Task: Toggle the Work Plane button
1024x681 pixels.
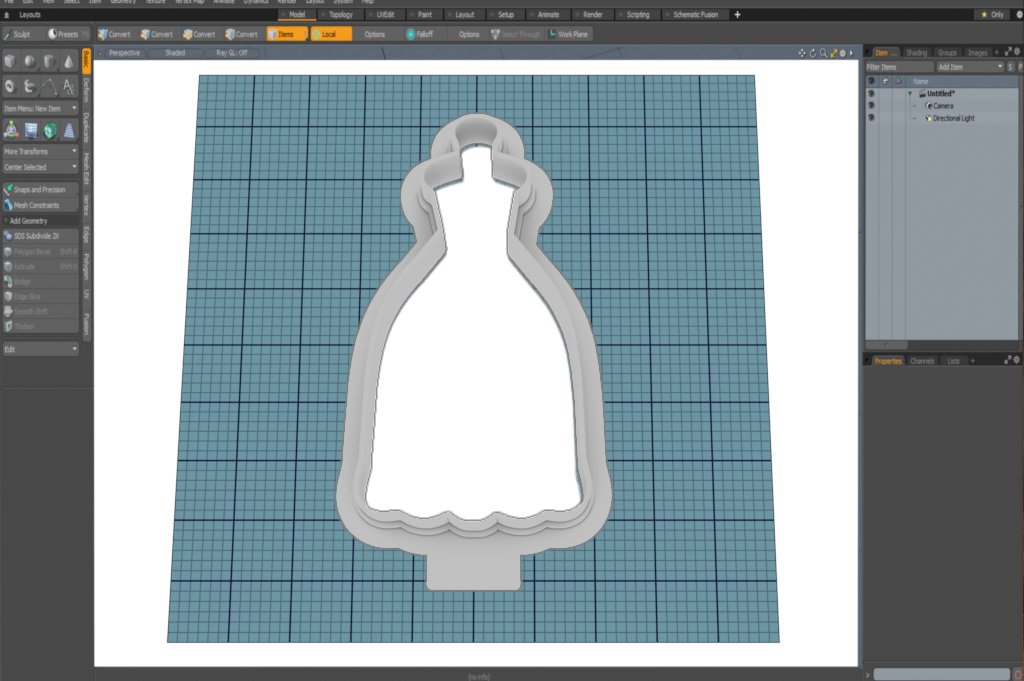Action: click(x=568, y=34)
